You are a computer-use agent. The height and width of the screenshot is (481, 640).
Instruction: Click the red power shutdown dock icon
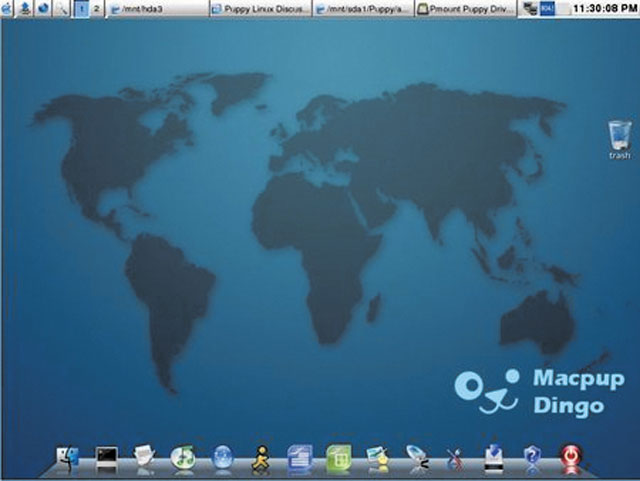tap(571, 458)
